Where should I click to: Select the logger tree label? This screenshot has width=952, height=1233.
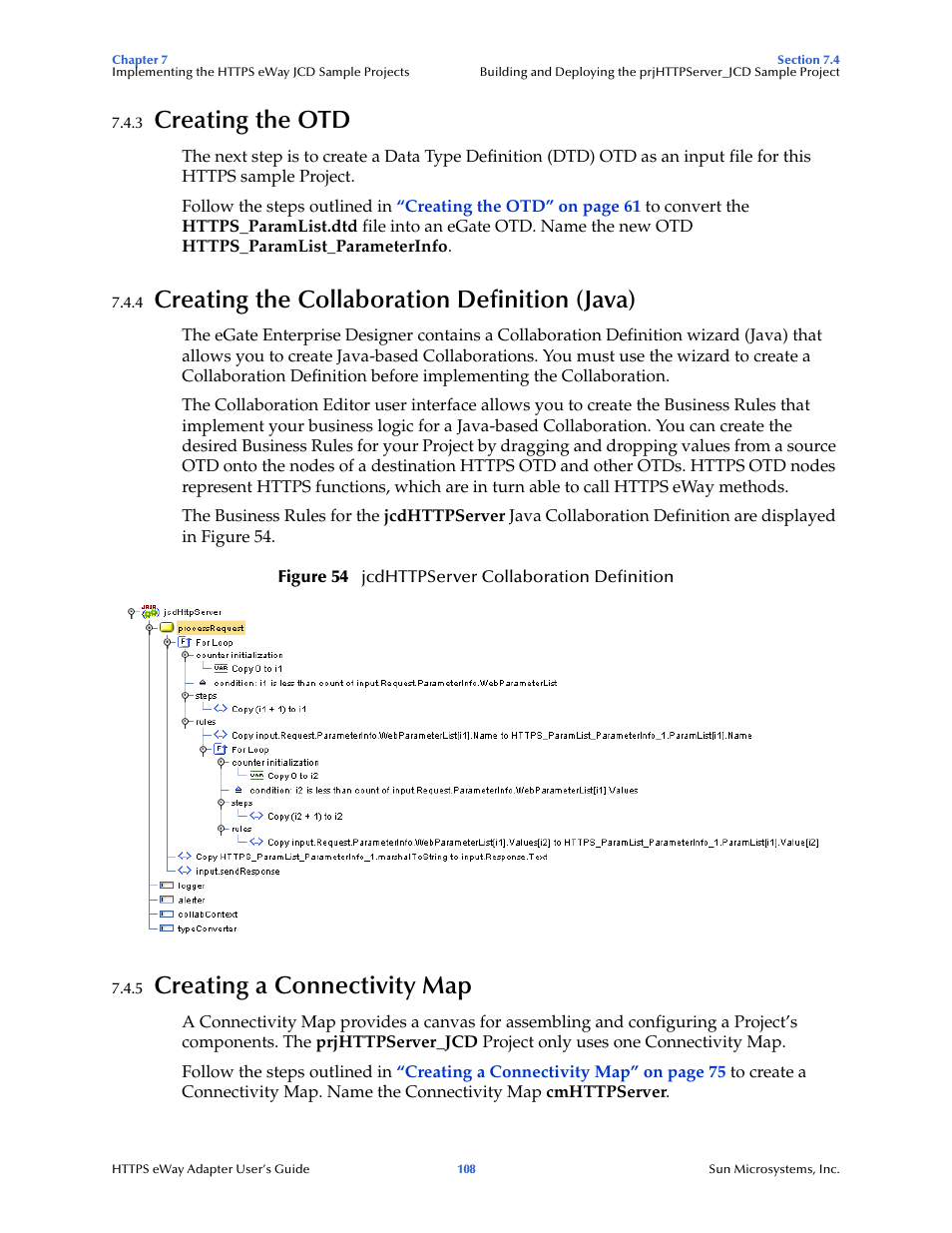(191, 886)
